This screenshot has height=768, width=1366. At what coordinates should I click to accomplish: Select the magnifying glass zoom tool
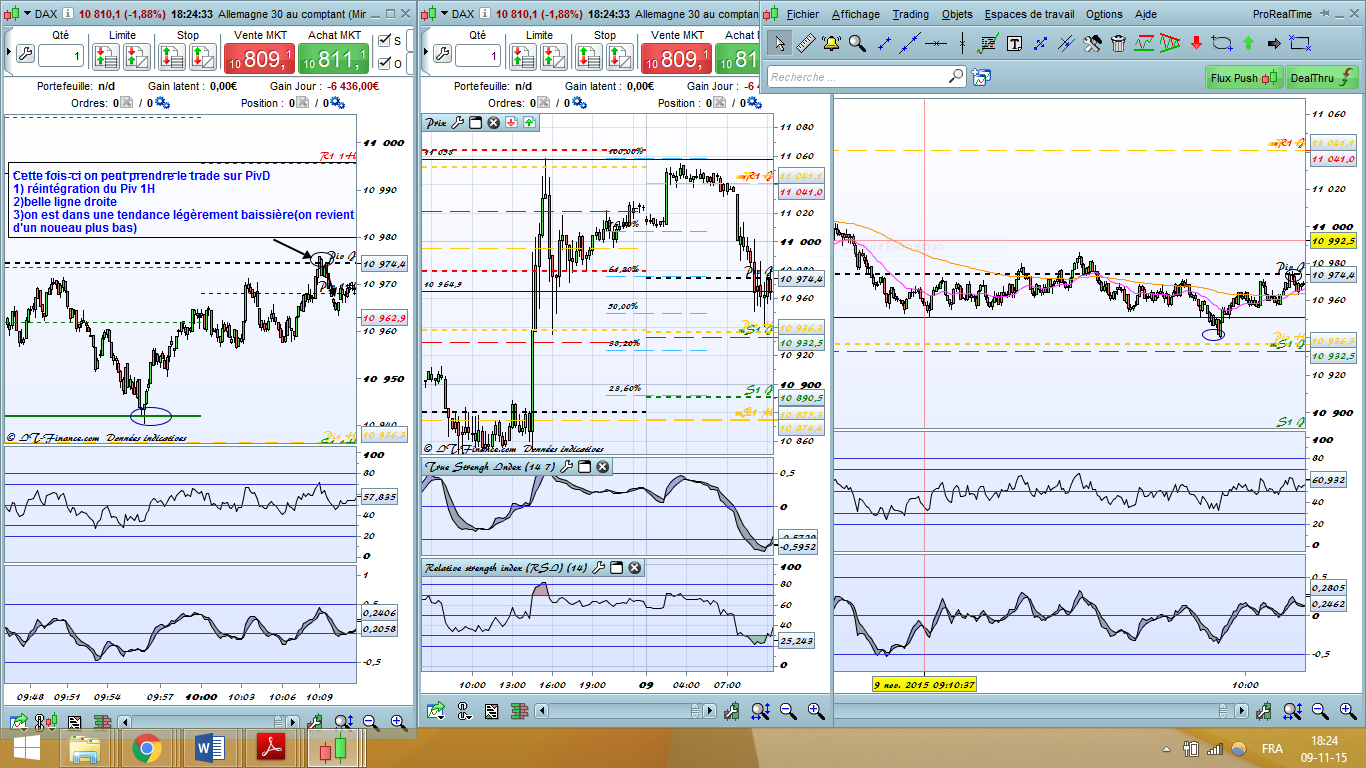857,43
